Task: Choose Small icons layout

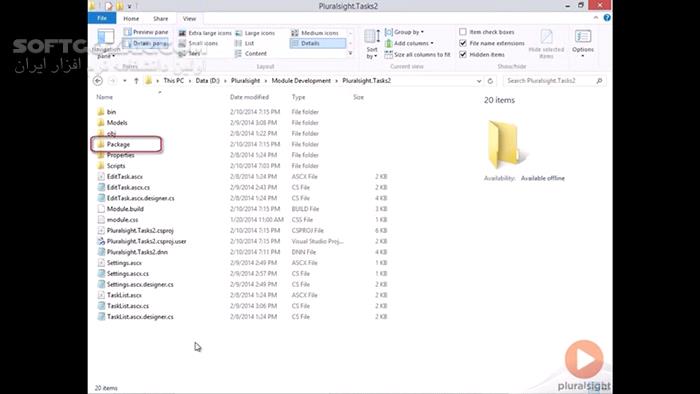Action: pyautogui.click(x=198, y=43)
